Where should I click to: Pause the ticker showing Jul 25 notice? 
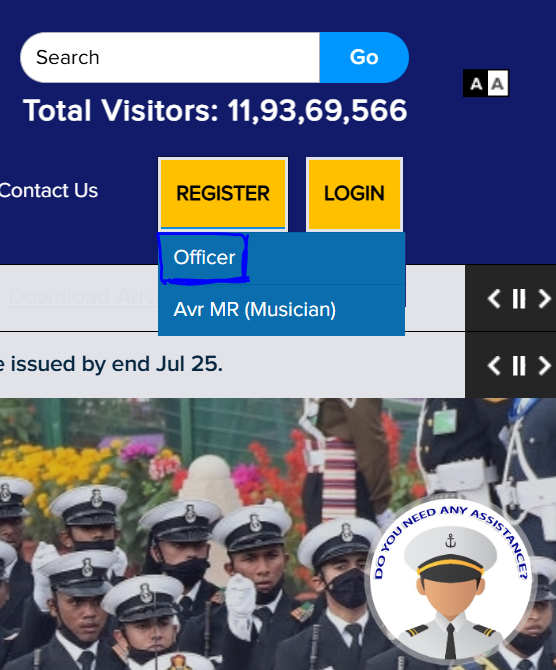[519, 366]
